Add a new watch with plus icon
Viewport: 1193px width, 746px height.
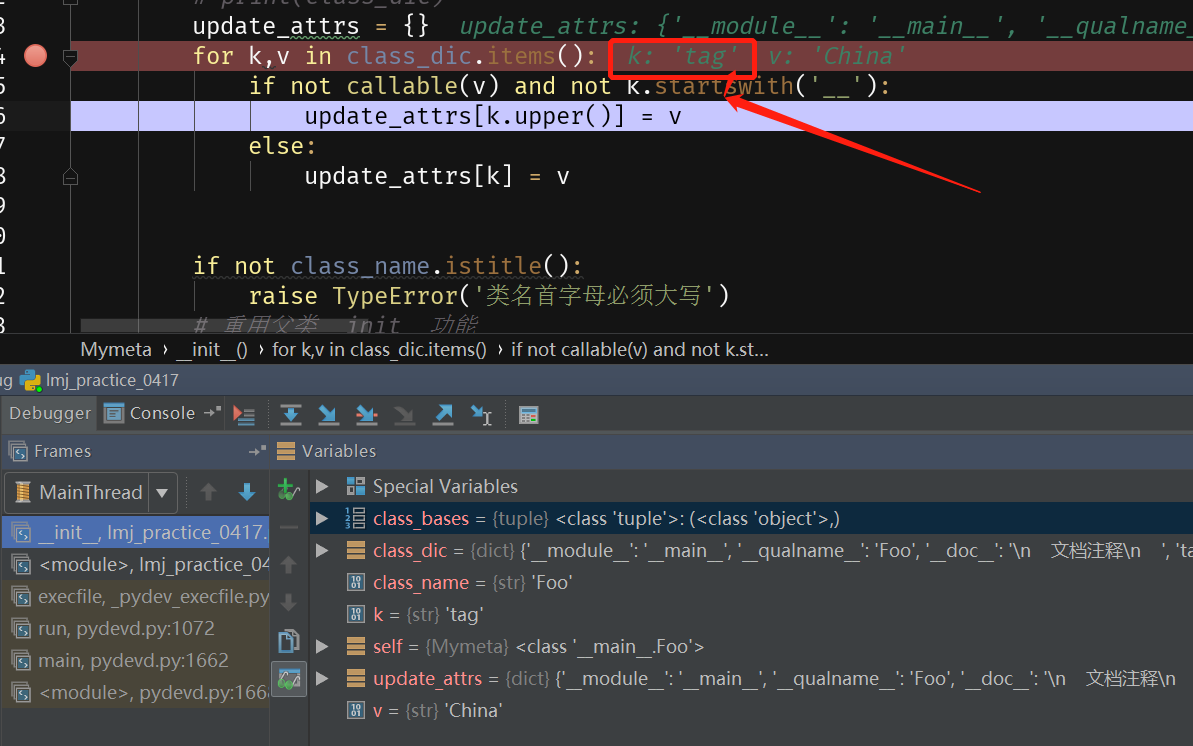[x=288, y=489]
